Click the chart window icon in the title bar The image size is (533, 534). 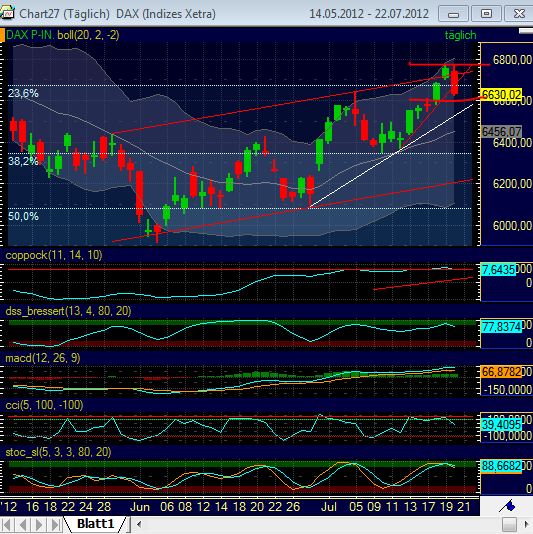pos(7,13)
